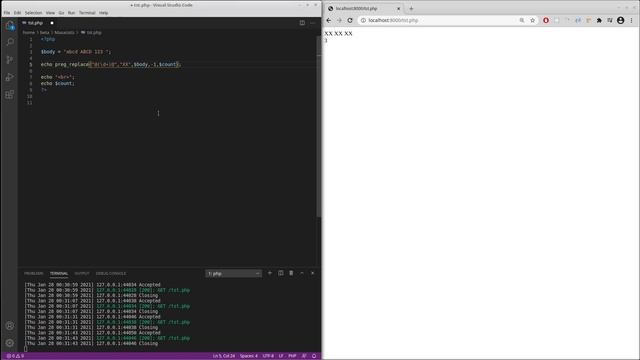Screen dimensions: 640x360
Task: Open the feedback icon in status bar
Action: pyautogui.click(x=304, y=356)
